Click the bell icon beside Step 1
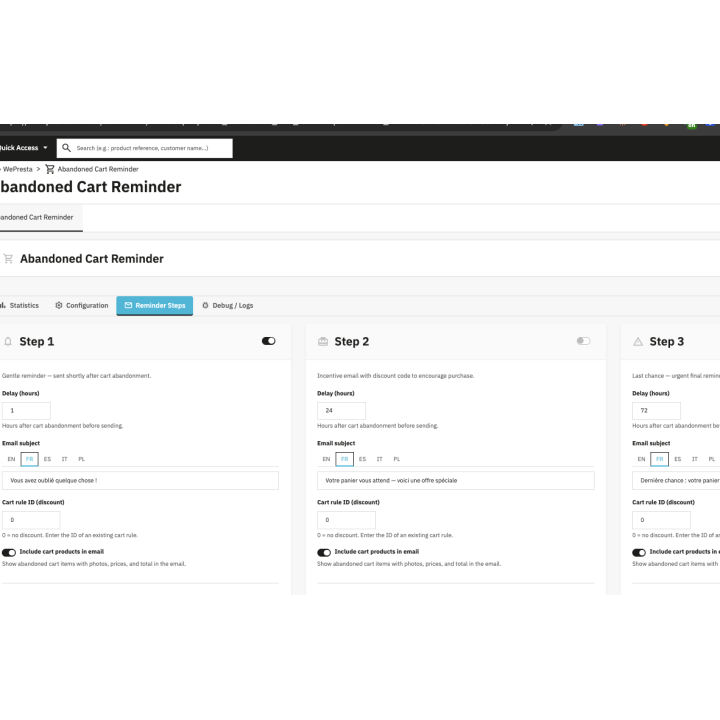Image resolution: width=720 pixels, height=720 pixels. point(8,341)
